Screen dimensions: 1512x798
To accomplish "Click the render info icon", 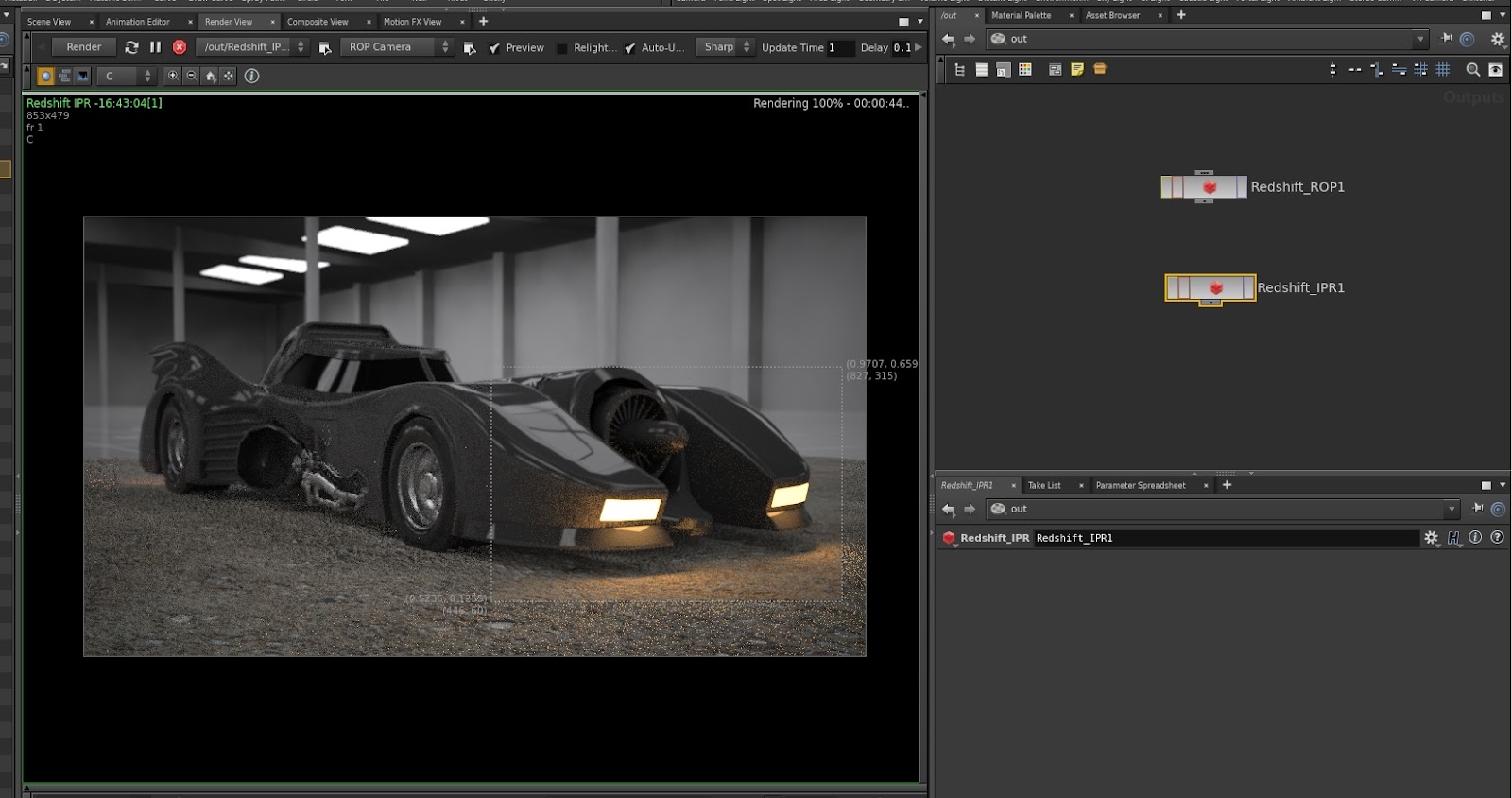I will (x=252, y=76).
